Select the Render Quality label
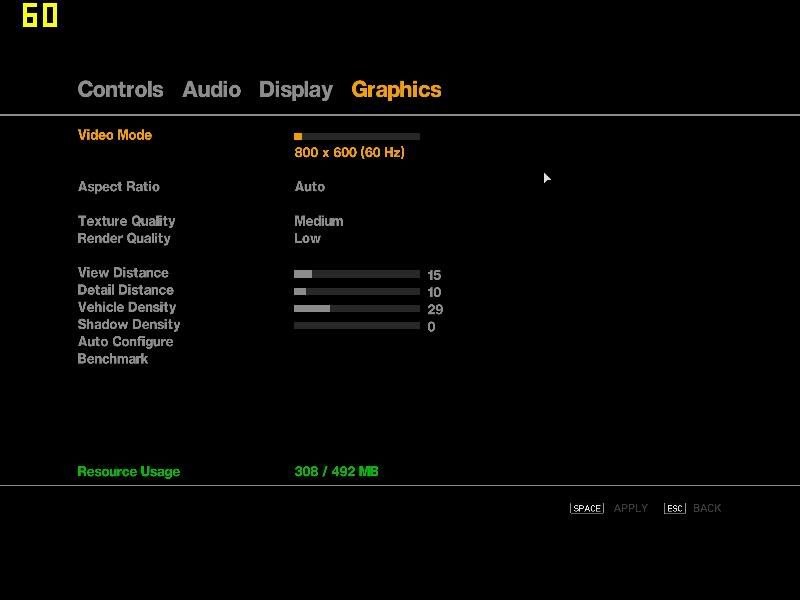 [124, 238]
